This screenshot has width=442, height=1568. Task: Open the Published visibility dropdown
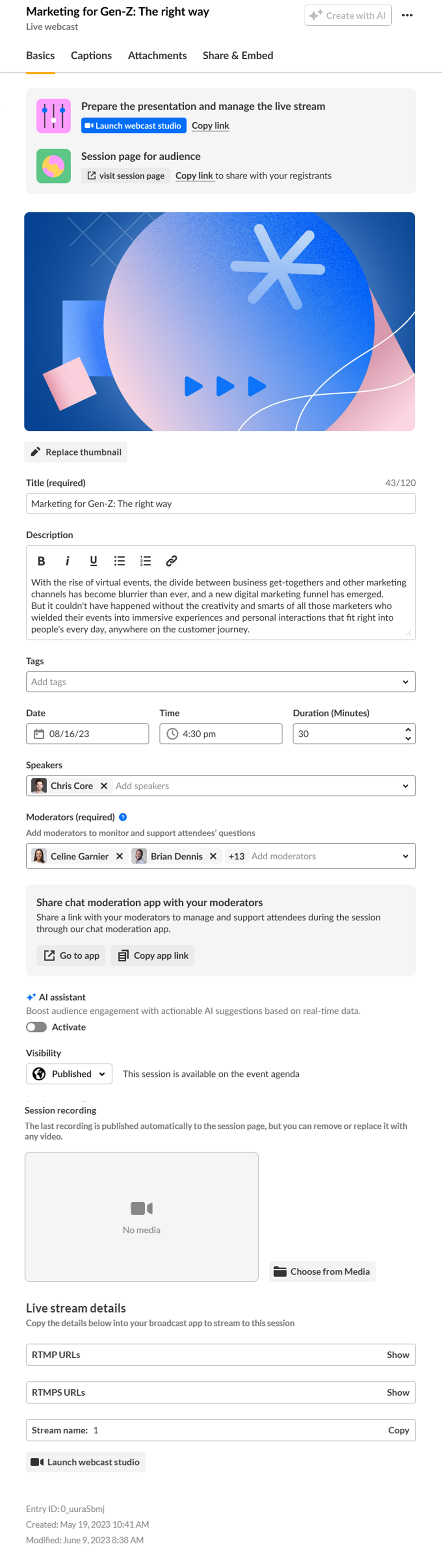(70, 1074)
